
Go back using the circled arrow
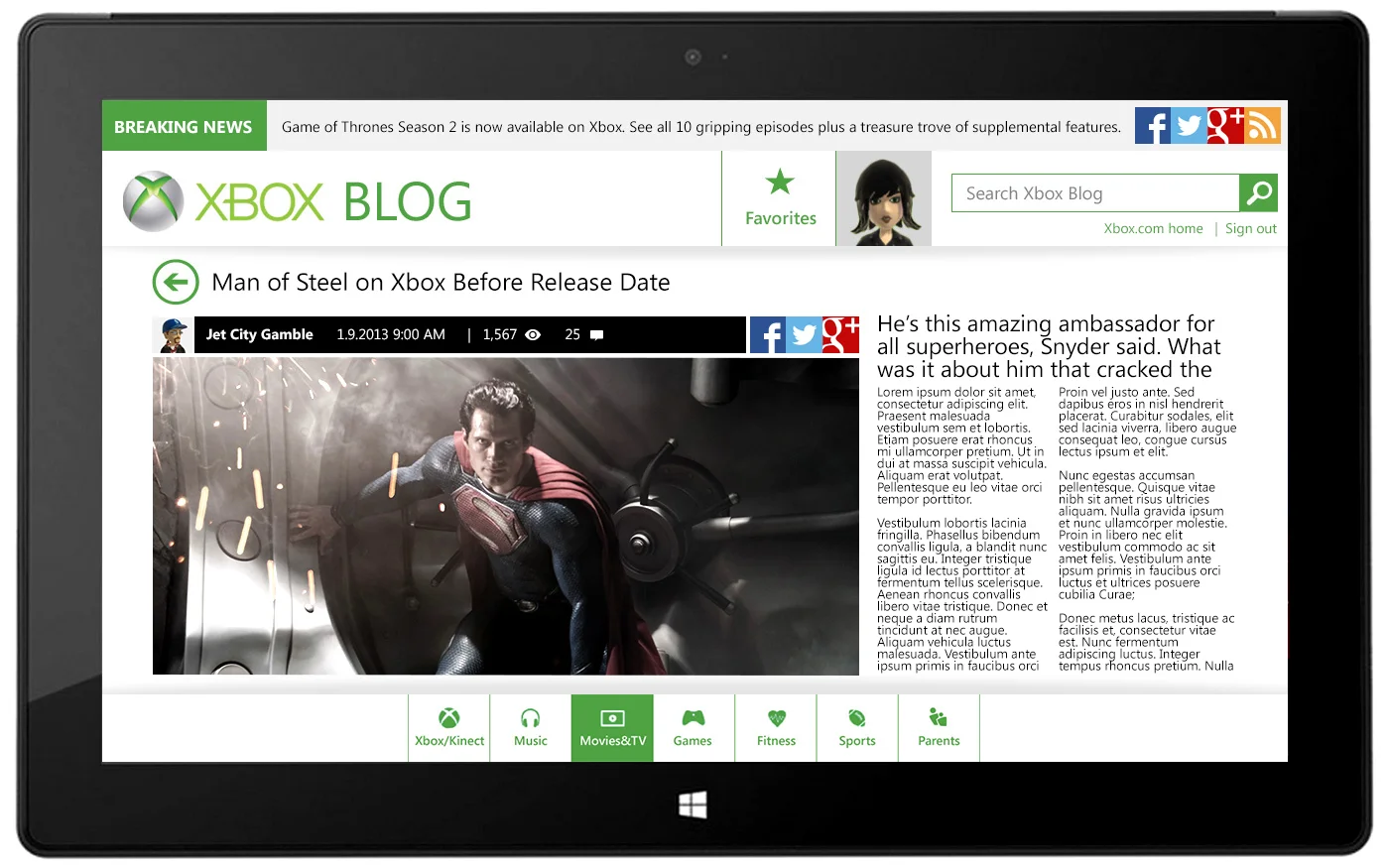[176, 282]
